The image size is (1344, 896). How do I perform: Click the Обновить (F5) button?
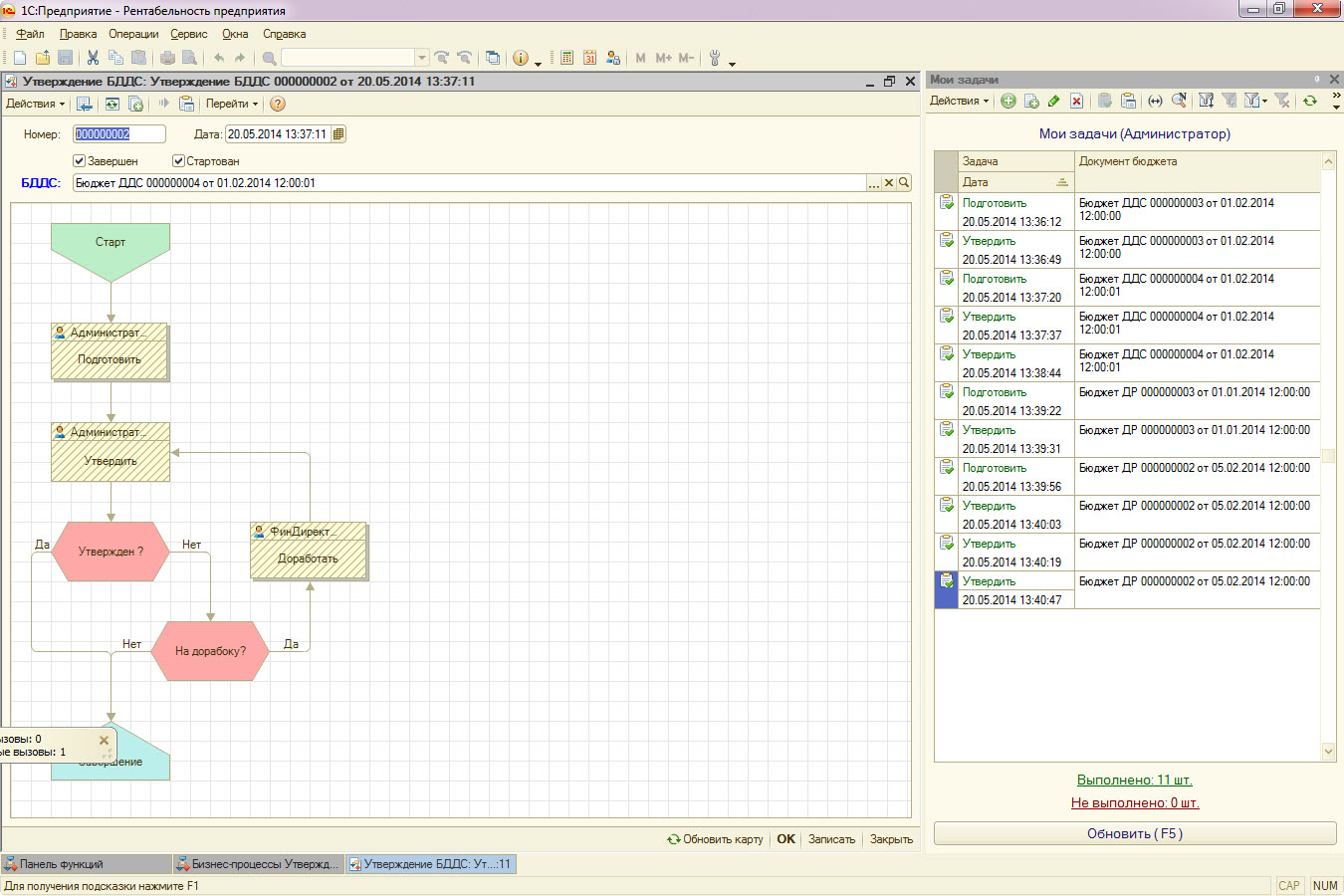tap(1135, 833)
